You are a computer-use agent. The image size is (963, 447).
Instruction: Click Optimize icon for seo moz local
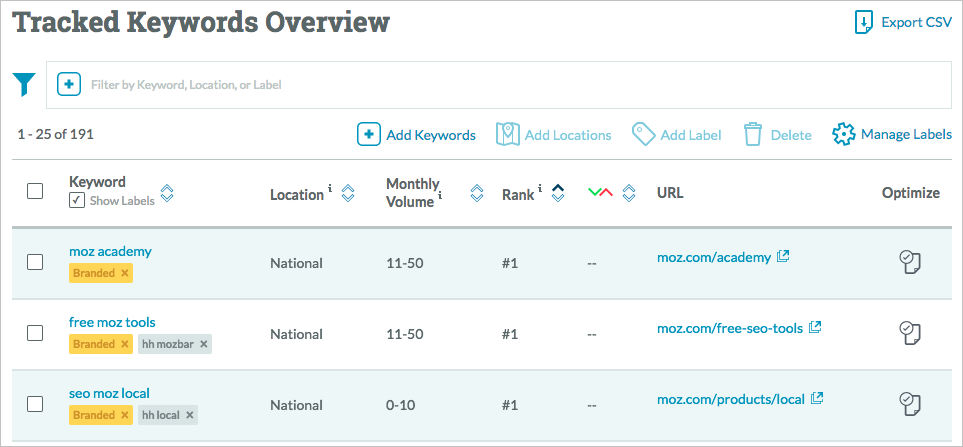[910, 403]
